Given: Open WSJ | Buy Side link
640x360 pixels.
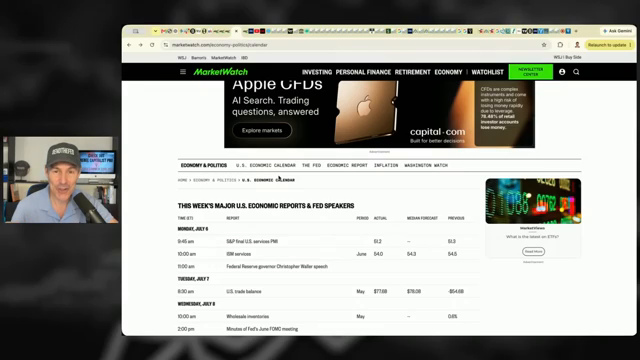Looking at the screenshot, I should [x=567, y=58].
